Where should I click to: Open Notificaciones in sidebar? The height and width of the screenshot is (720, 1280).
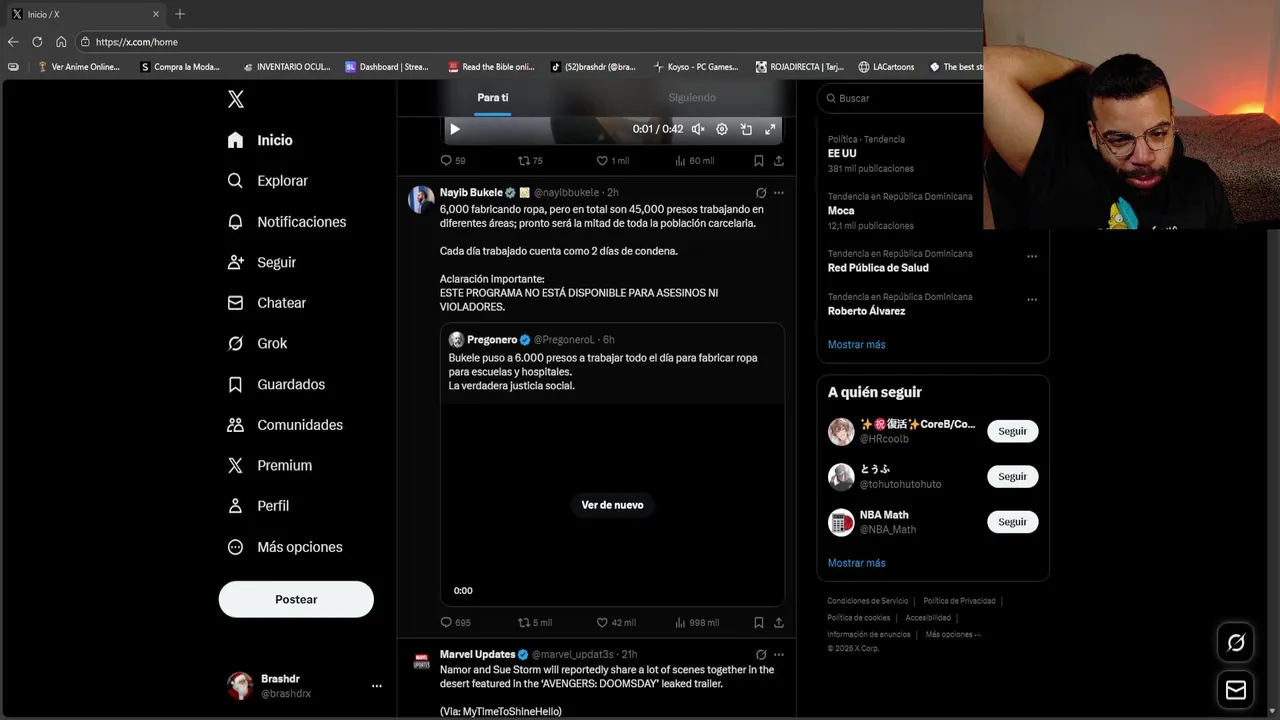[x=286, y=222]
